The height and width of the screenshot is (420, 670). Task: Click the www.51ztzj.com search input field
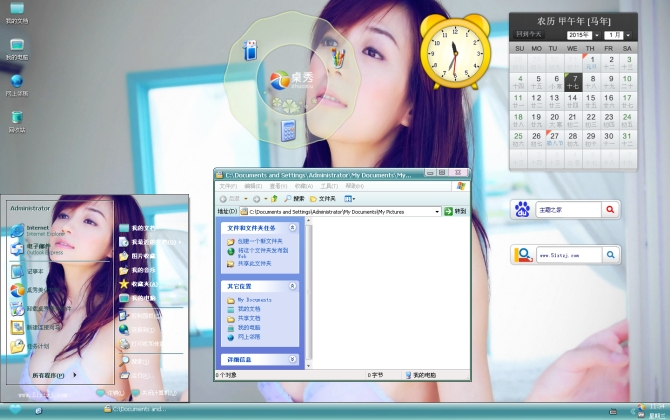click(569, 255)
